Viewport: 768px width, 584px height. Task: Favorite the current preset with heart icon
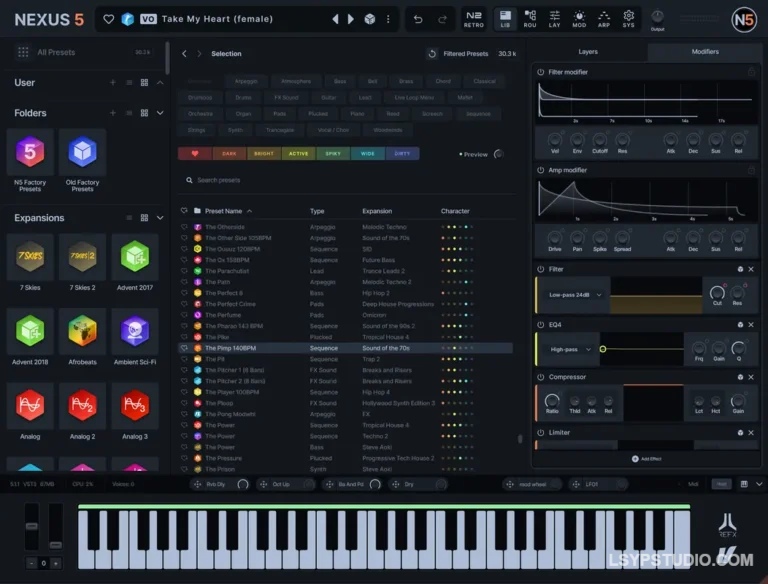109,19
